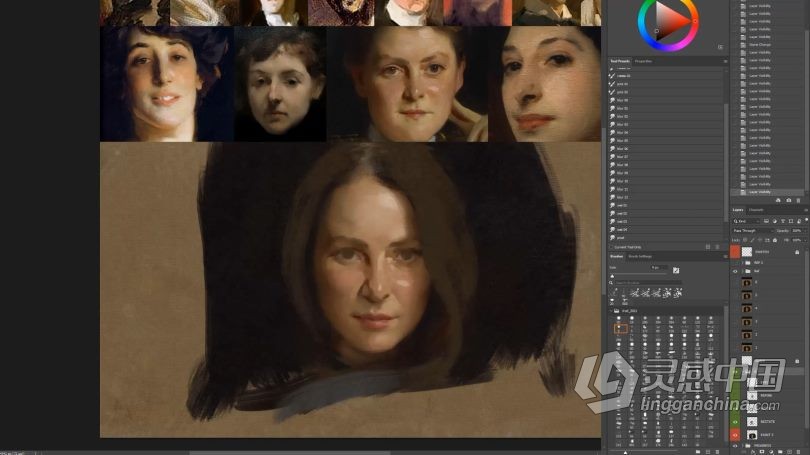
Task: Toggle visibility of the expanded group below REF 2
Action: (x=735, y=271)
